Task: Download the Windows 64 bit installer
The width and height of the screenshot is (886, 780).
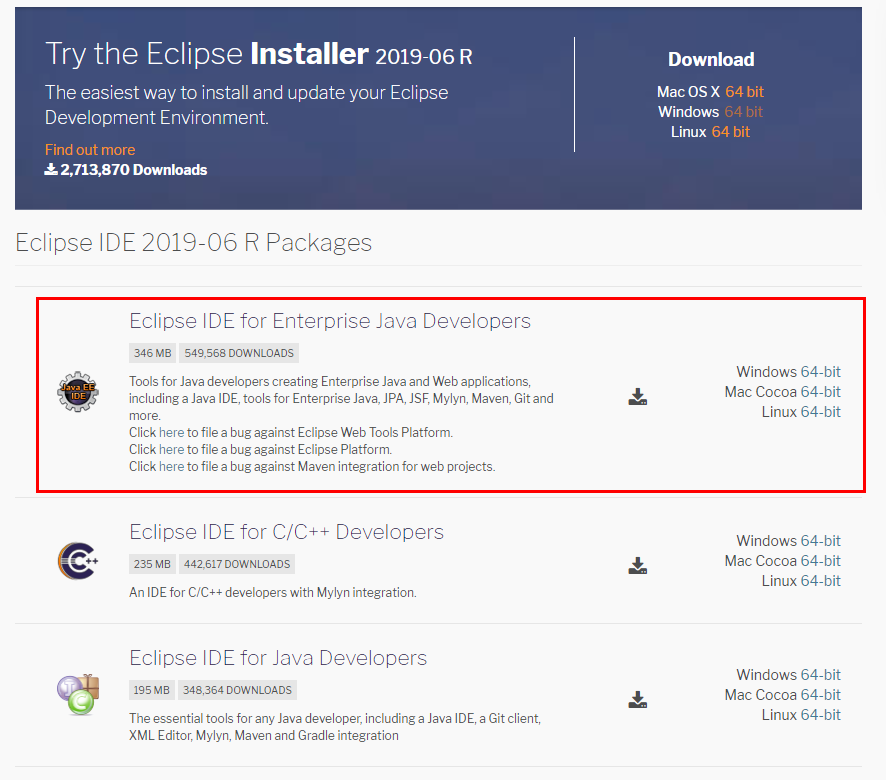Action: click(x=744, y=112)
